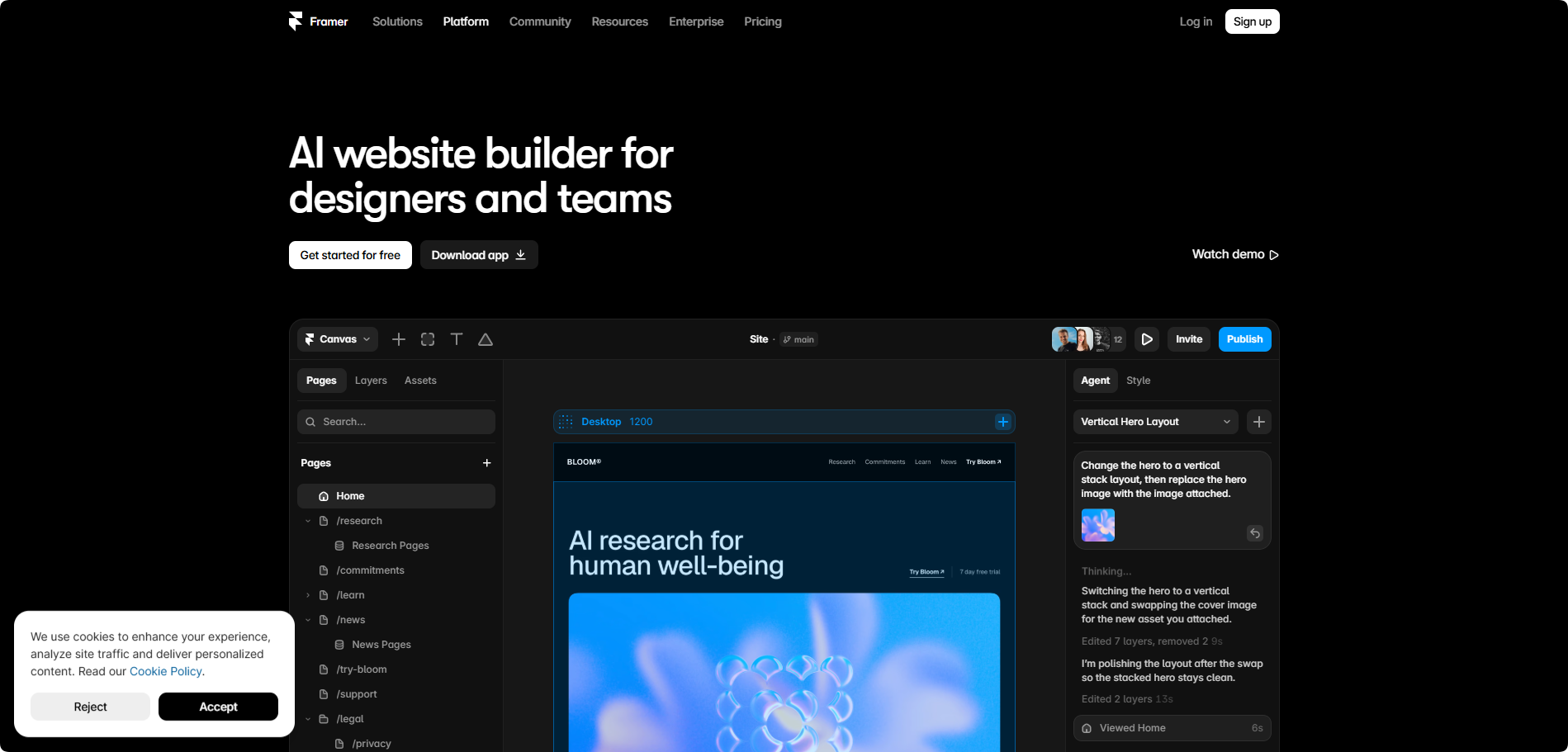
Task: Go to Pricing page
Action: [x=763, y=21]
